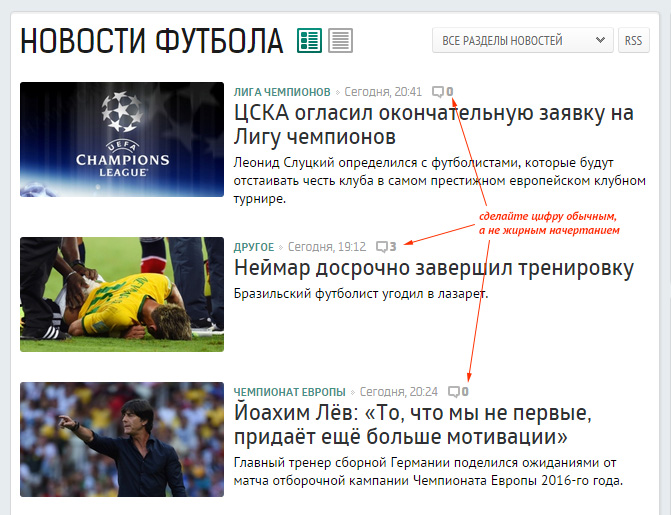
Task: Switch to the gray text-only list view icon
Action: pyautogui.click(x=341, y=41)
